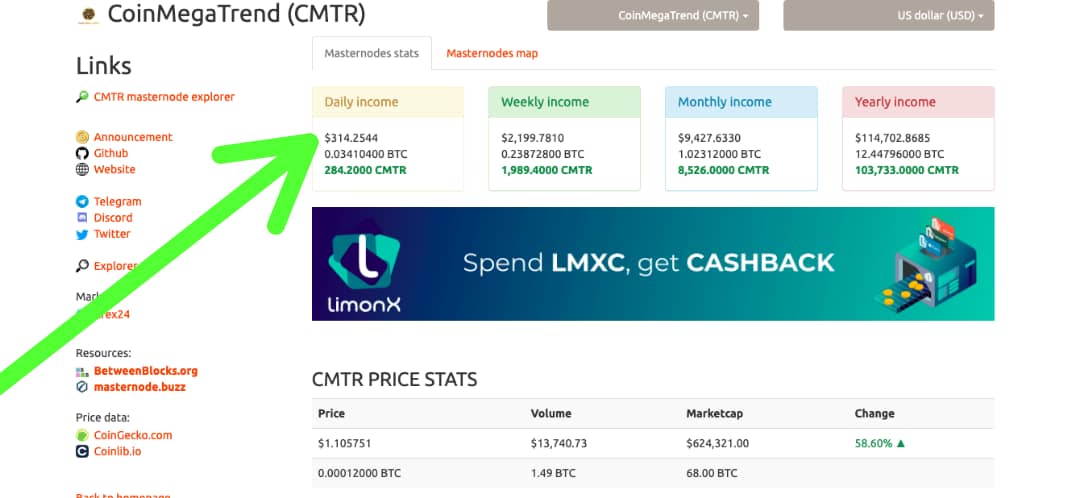Open the BetweenBlocks.org resource link

point(145,371)
